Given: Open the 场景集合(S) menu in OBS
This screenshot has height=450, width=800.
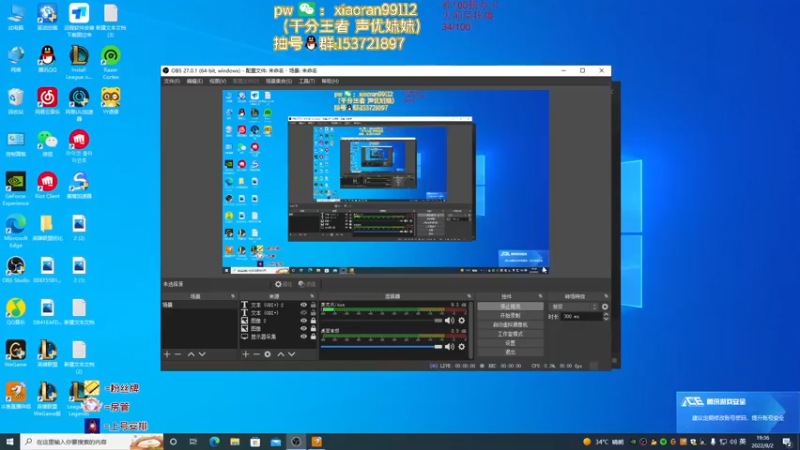Looking at the screenshot, I should pyautogui.click(x=279, y=81).
